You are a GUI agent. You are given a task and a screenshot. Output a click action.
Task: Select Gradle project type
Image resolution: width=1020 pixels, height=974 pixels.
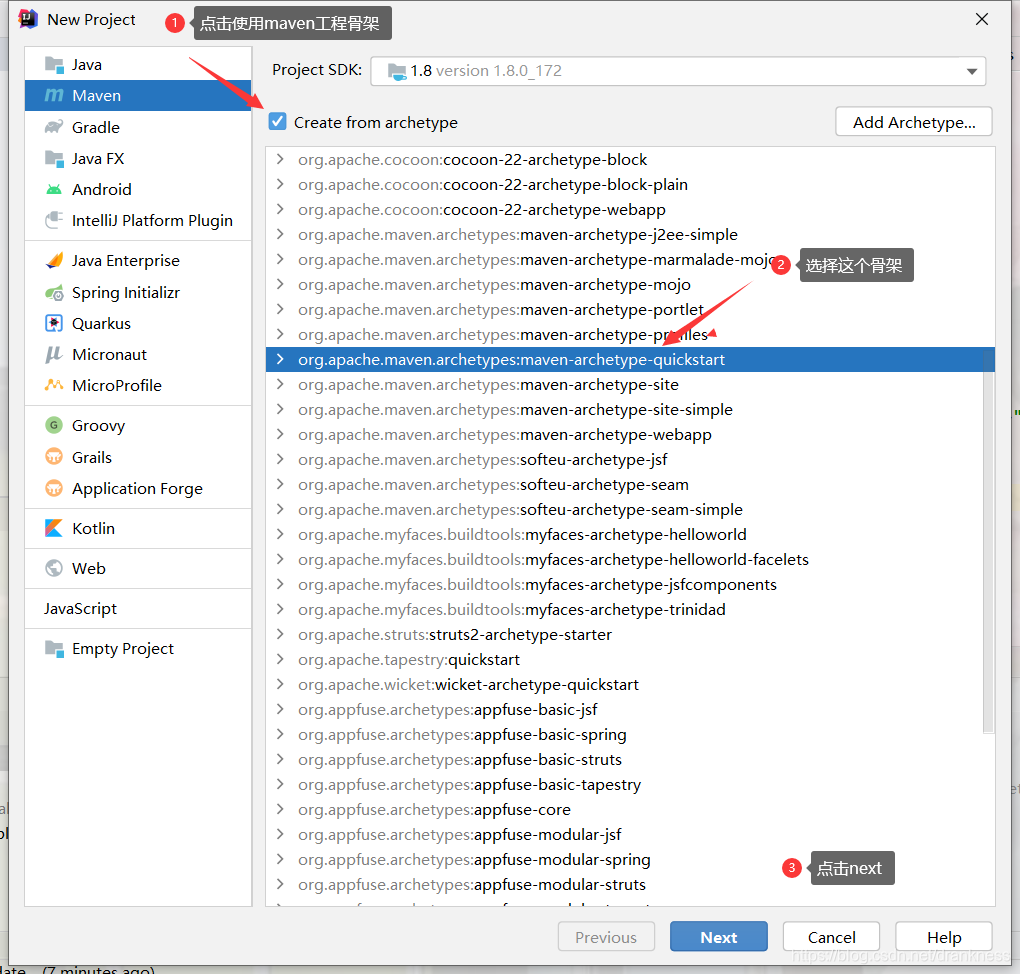point(138,127)
